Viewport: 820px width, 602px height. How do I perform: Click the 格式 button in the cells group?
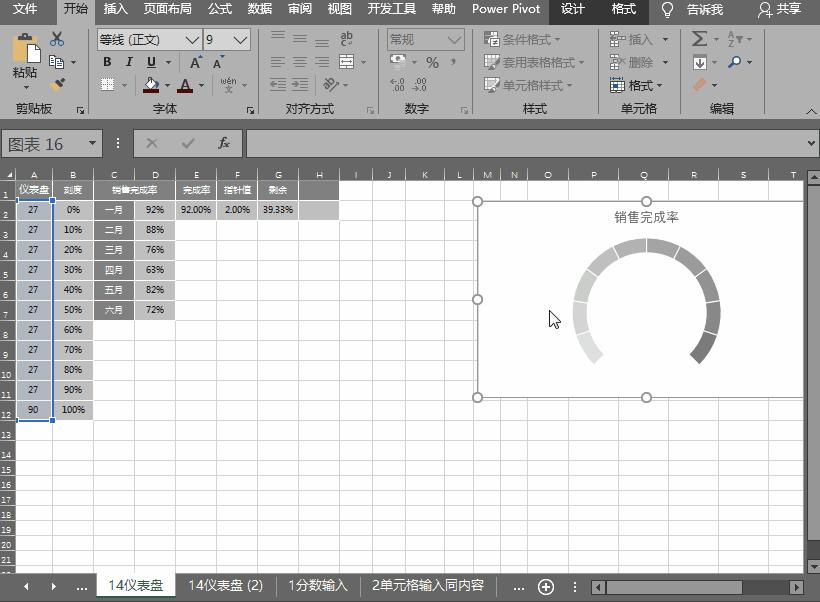(636, 85)
